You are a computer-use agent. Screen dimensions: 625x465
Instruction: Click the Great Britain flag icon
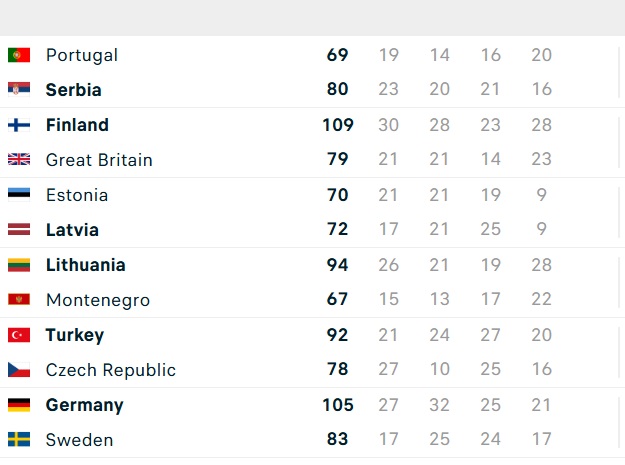click(x=19, y=159)
